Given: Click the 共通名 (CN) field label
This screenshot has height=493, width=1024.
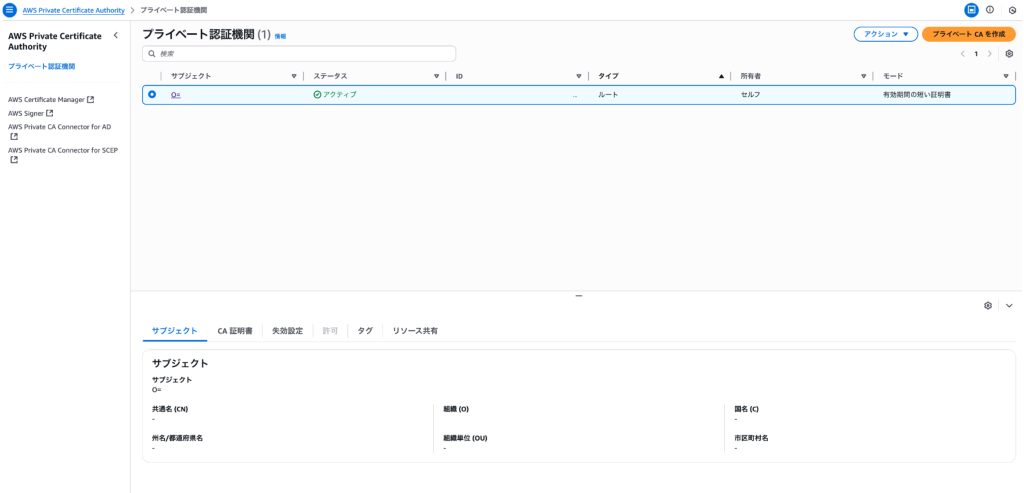Looking at the screenshot, I should (x=170, y=409).
